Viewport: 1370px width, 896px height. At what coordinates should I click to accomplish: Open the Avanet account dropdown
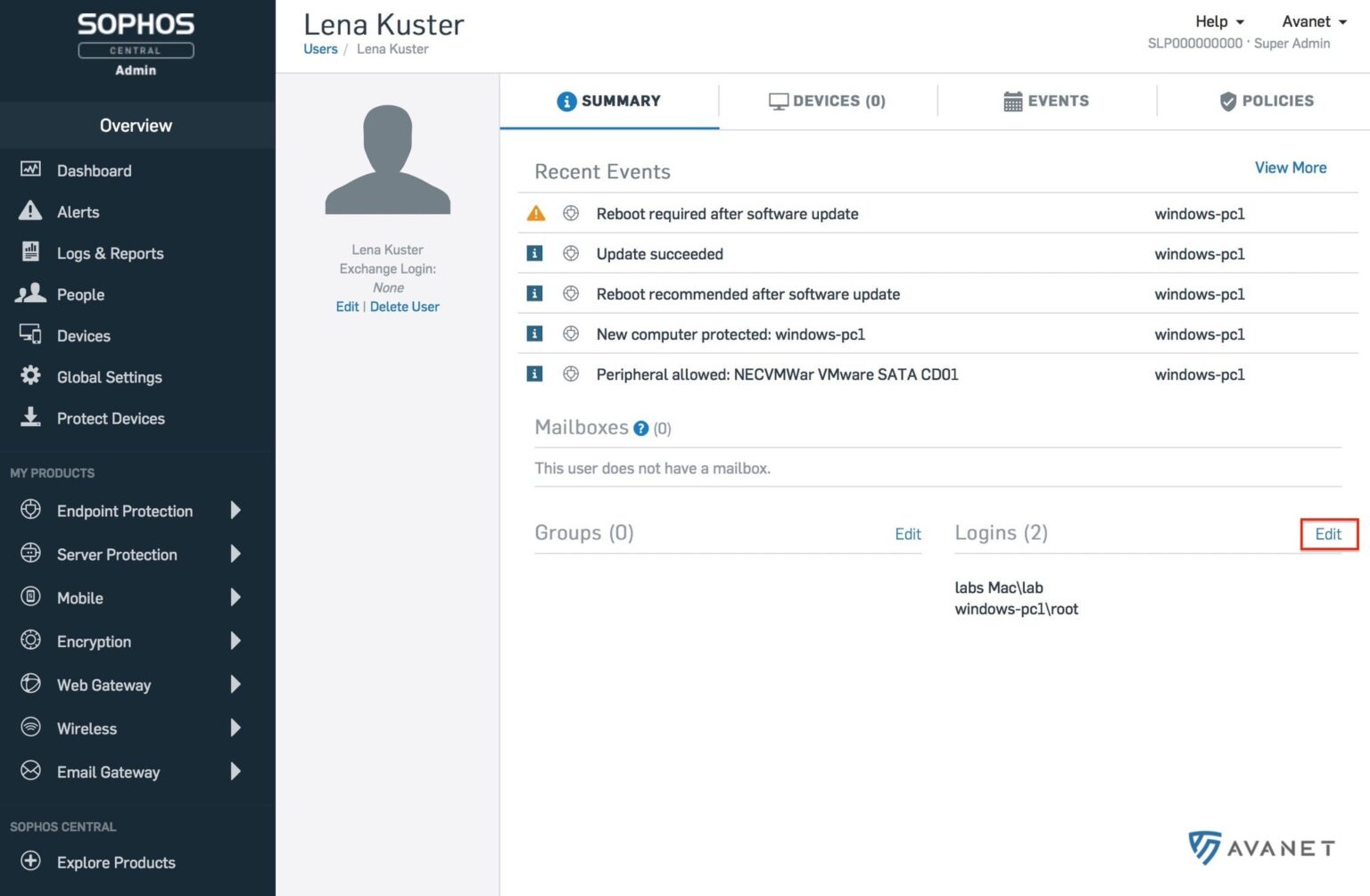(1313, 21)
